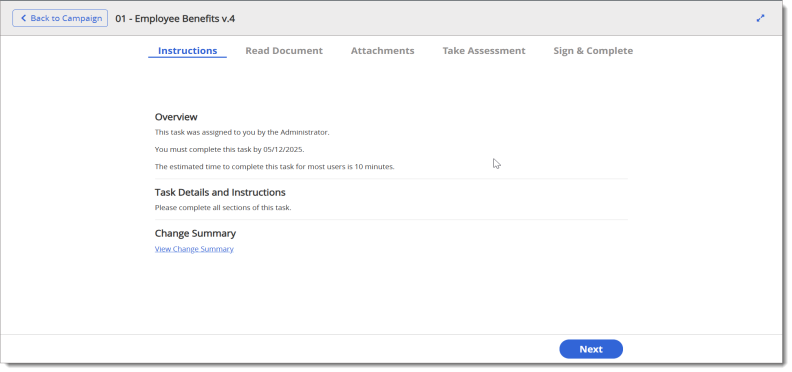Click the assigned by the Administrator sentence
792x372 pixels.
(x=242, y=132)
